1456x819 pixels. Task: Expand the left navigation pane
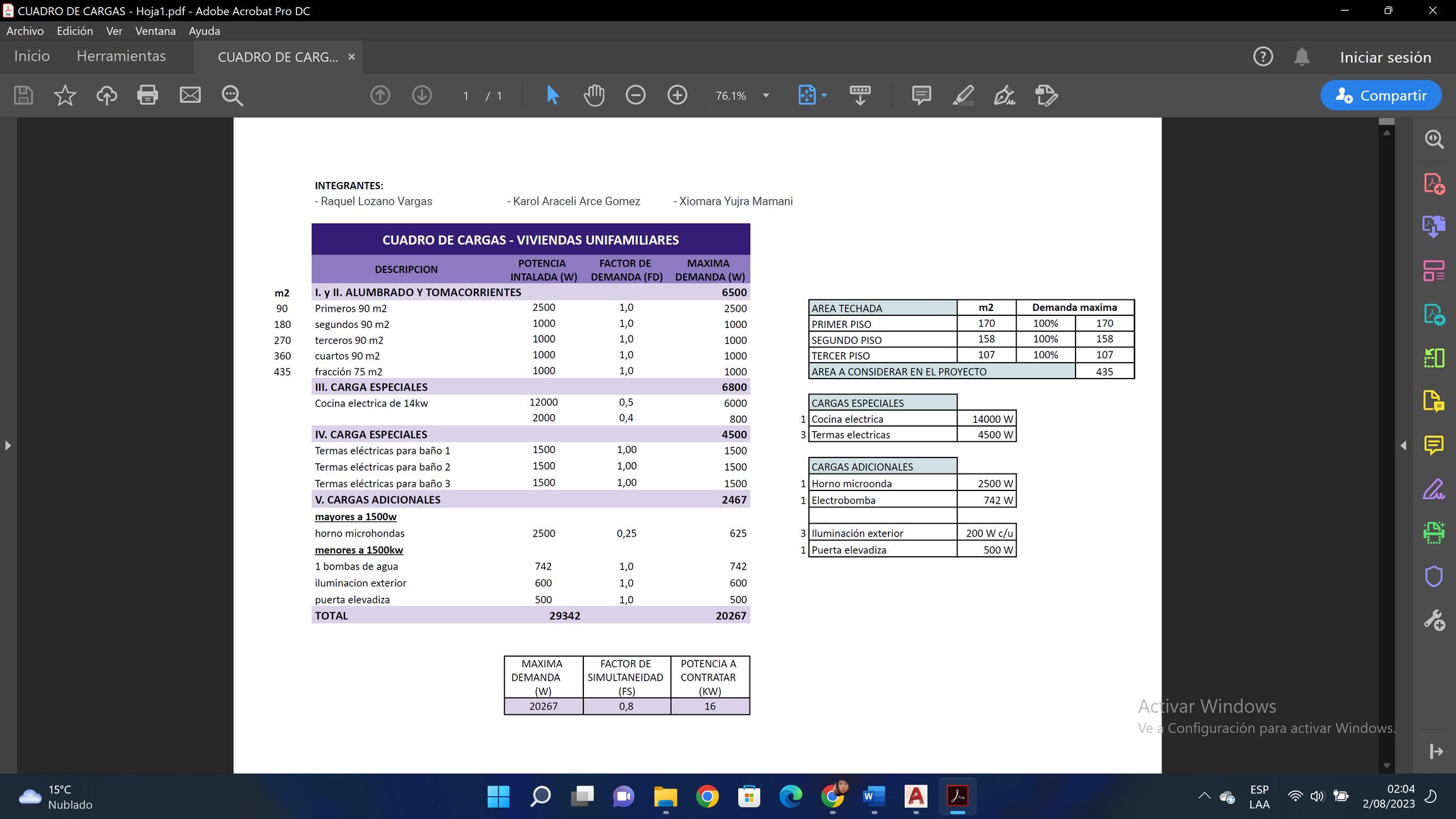pyautogui.click(x=8, y=446)
